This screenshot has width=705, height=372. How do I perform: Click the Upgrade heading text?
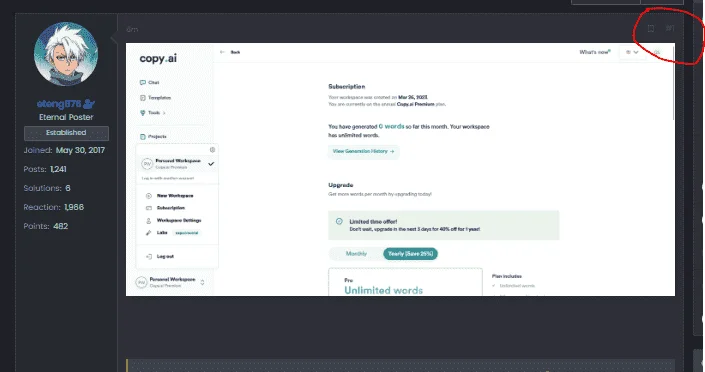[340, 185]
